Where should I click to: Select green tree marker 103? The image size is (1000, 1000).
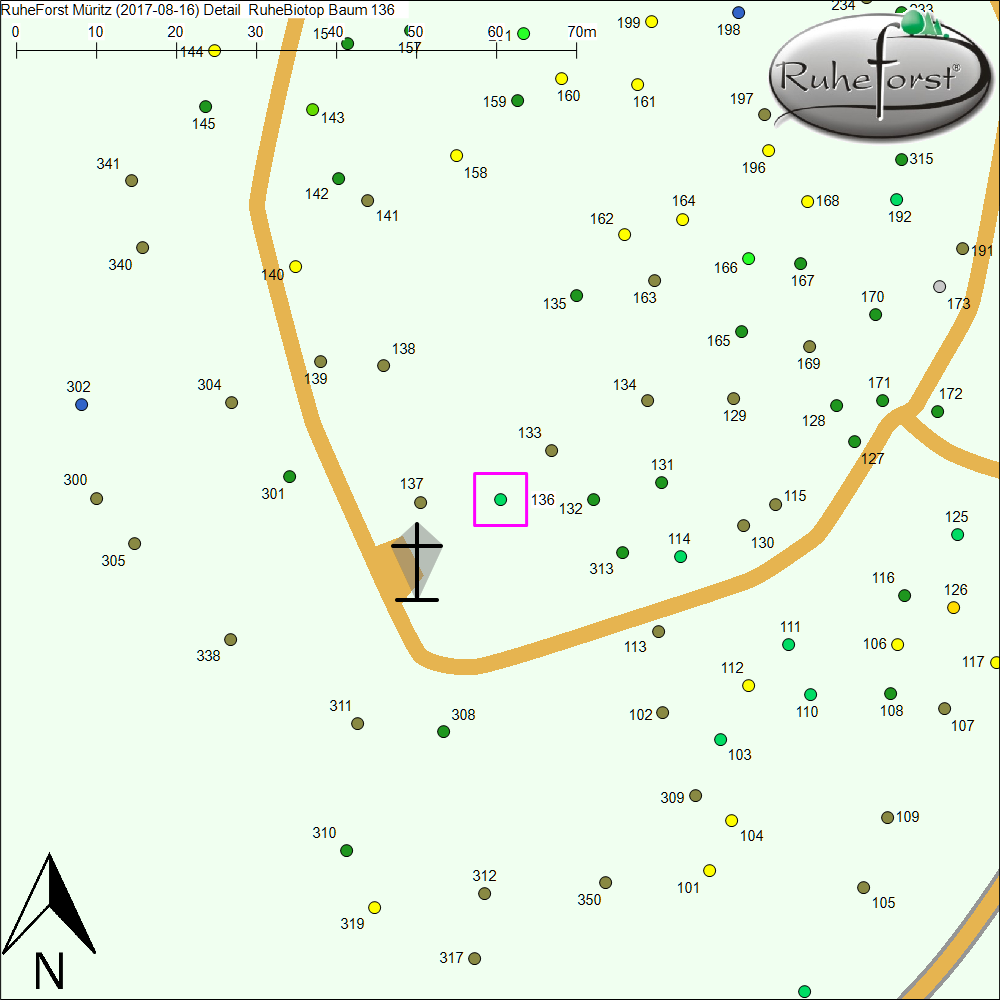click(720, 740)
